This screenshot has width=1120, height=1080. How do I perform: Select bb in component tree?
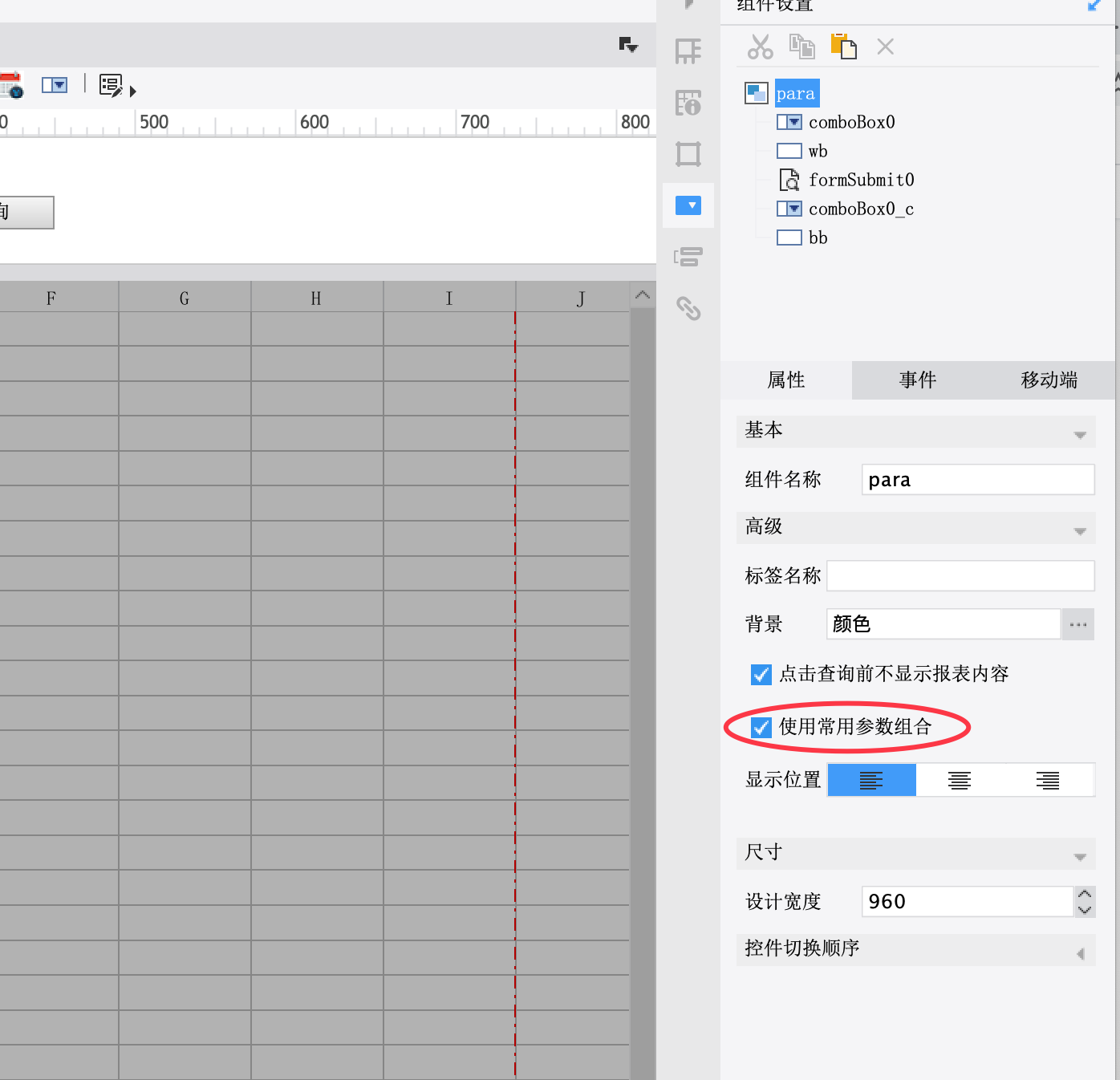pyautogui.click(x=818, y=238)
